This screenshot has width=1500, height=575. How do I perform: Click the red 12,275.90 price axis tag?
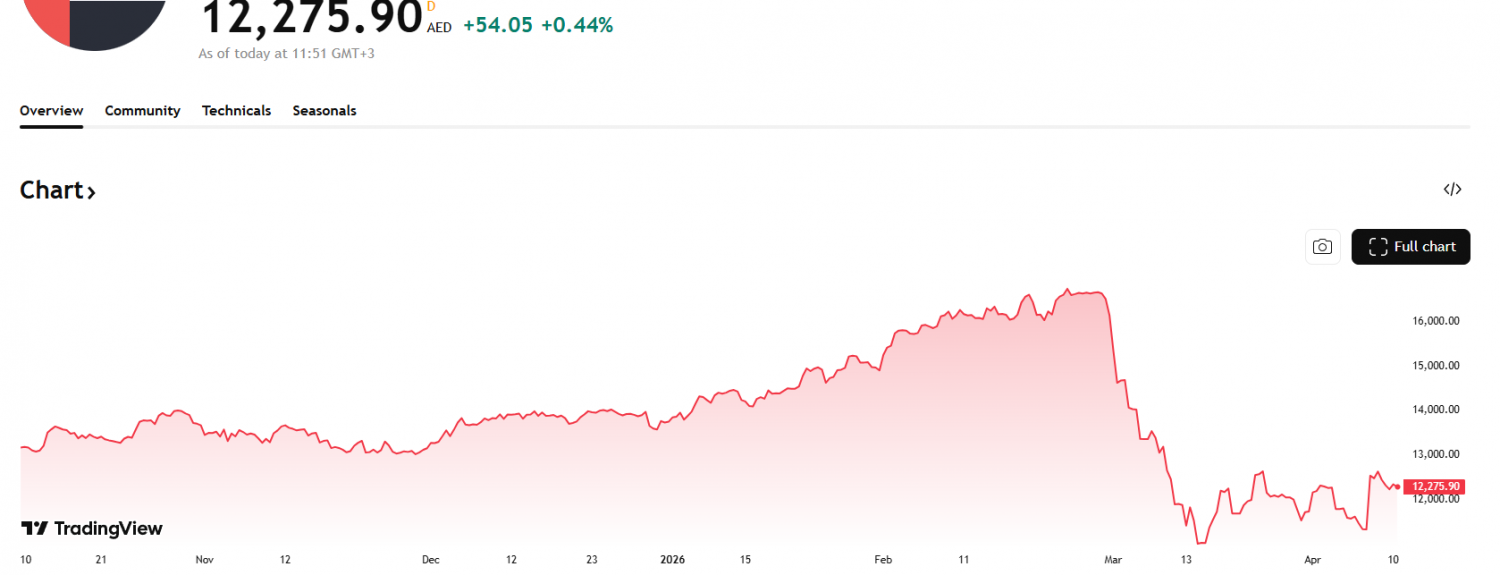[1436, 487]
